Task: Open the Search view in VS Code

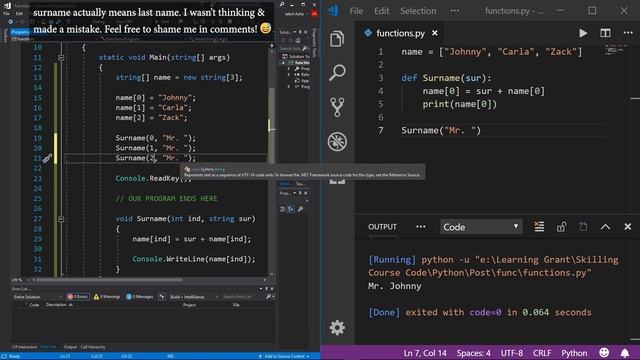Action: tap(337, 73)
